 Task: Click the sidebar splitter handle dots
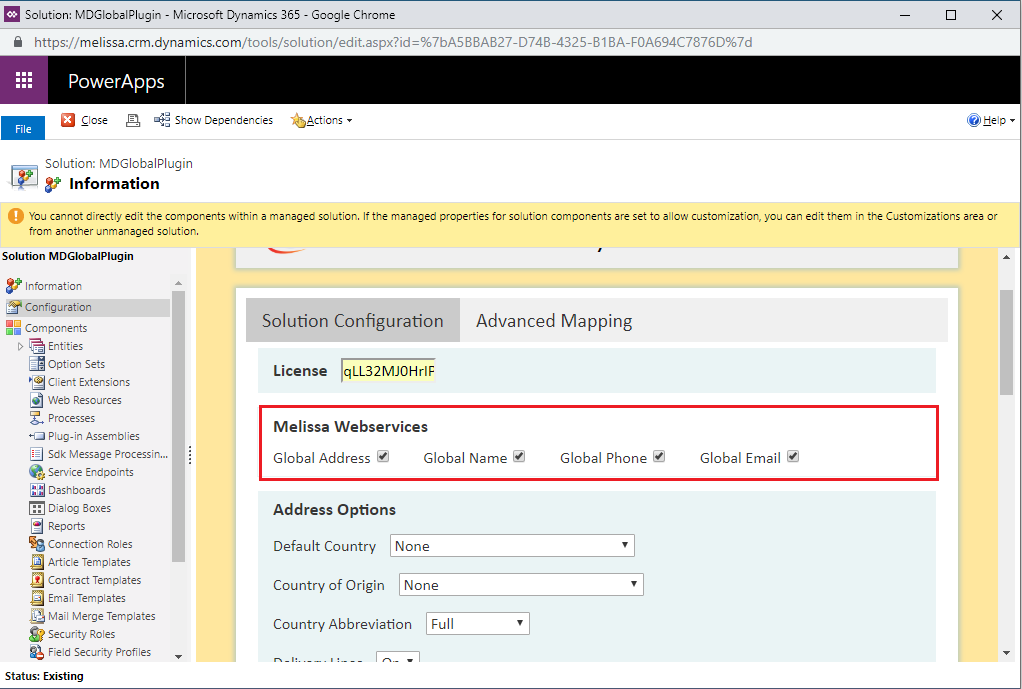coord(190,455)
